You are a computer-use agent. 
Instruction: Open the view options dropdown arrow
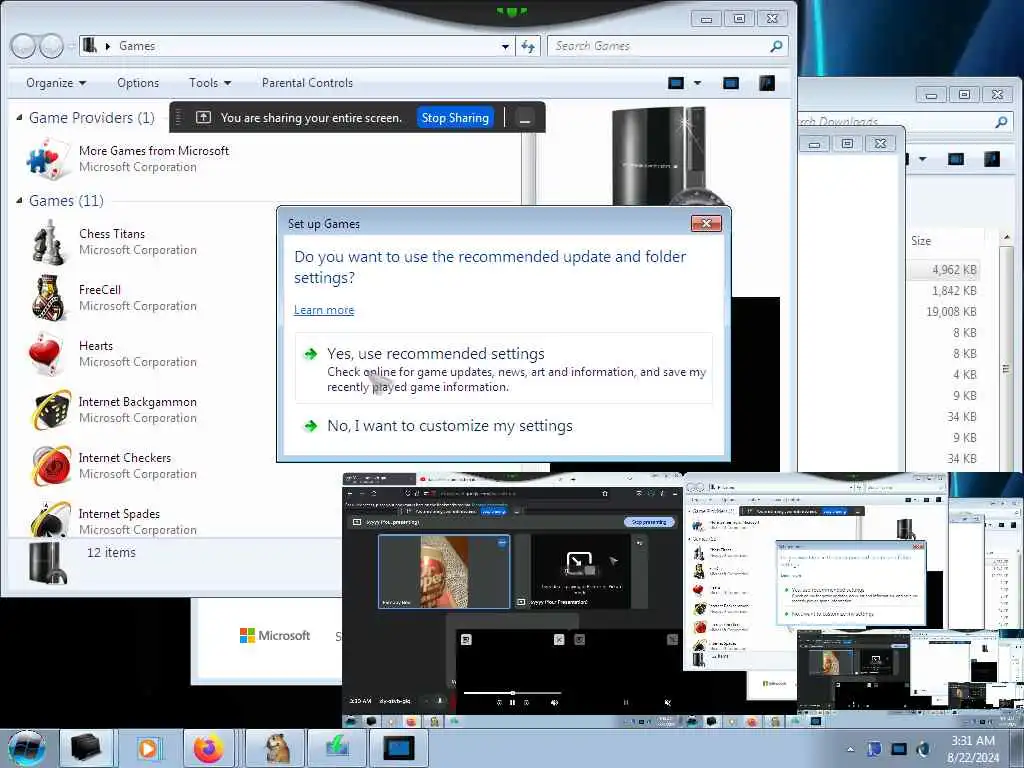coord(697,83)
